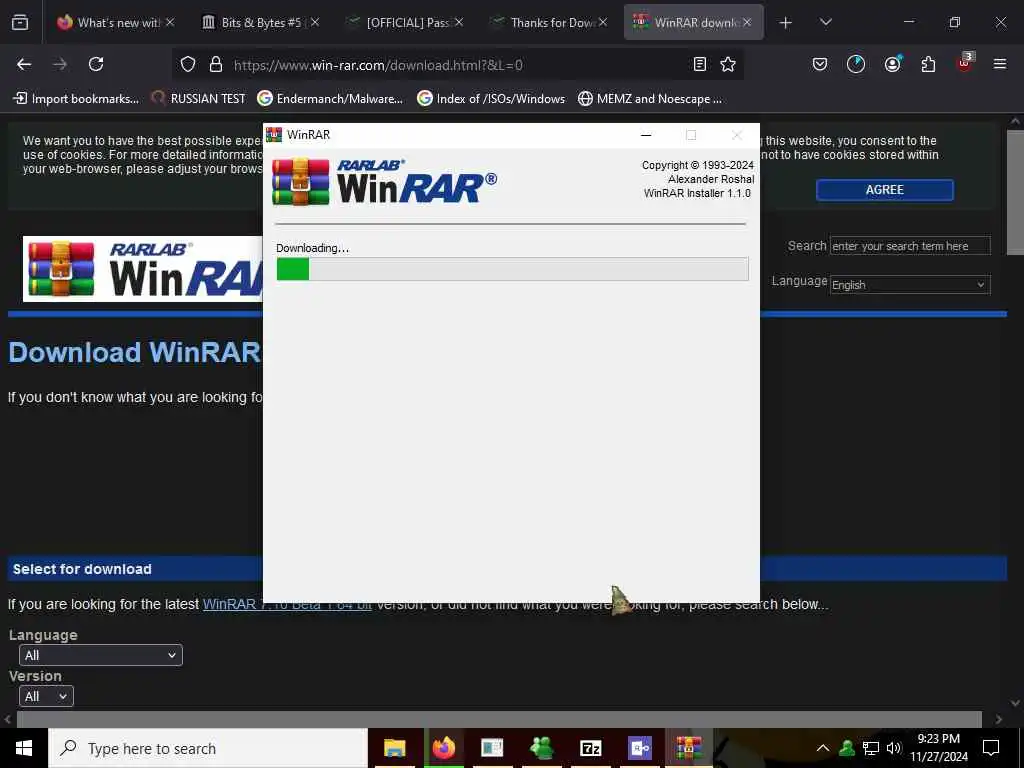Open Firefox account menu
The height and width of the screenshot is (768, 1024).
(x=892, y=64)
